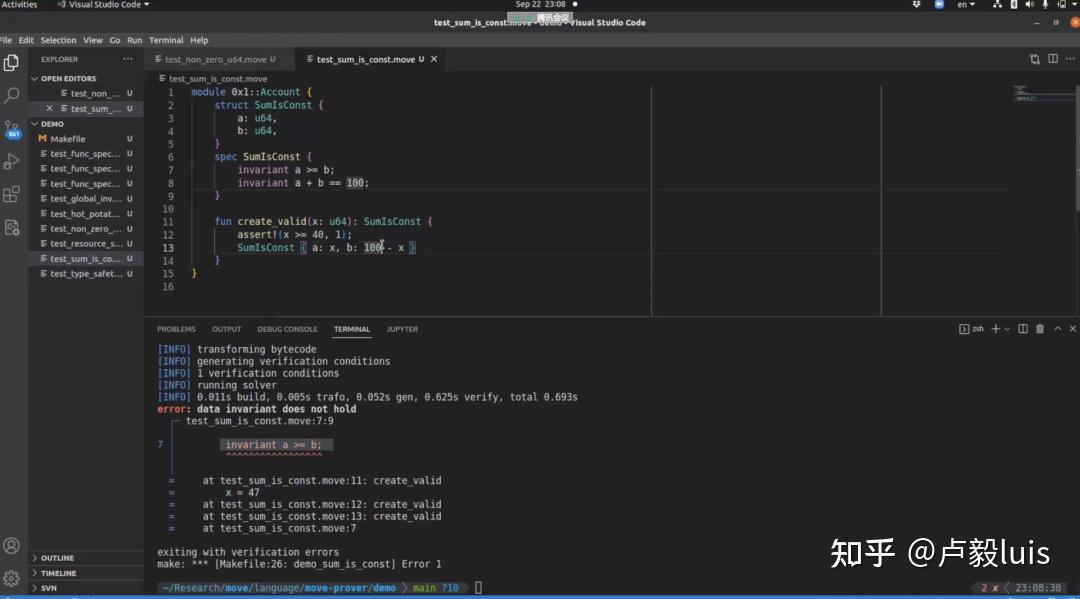Open the Extensions view
The image size is (1080, 599).
12,194
